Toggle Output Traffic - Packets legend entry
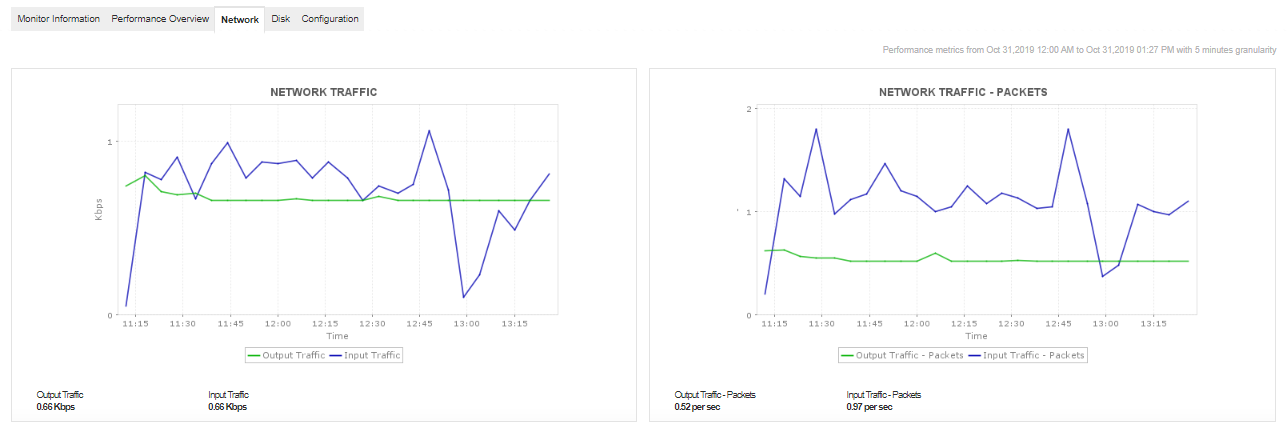 click(903, 355)
